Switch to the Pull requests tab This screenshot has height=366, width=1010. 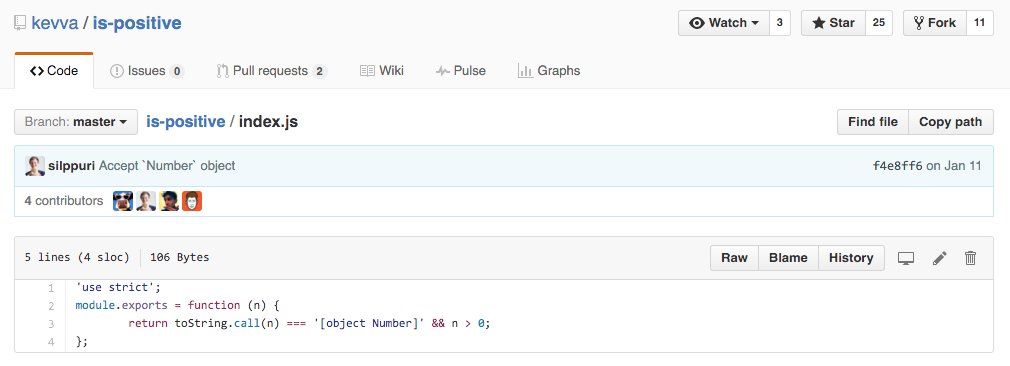click(272, 71)
